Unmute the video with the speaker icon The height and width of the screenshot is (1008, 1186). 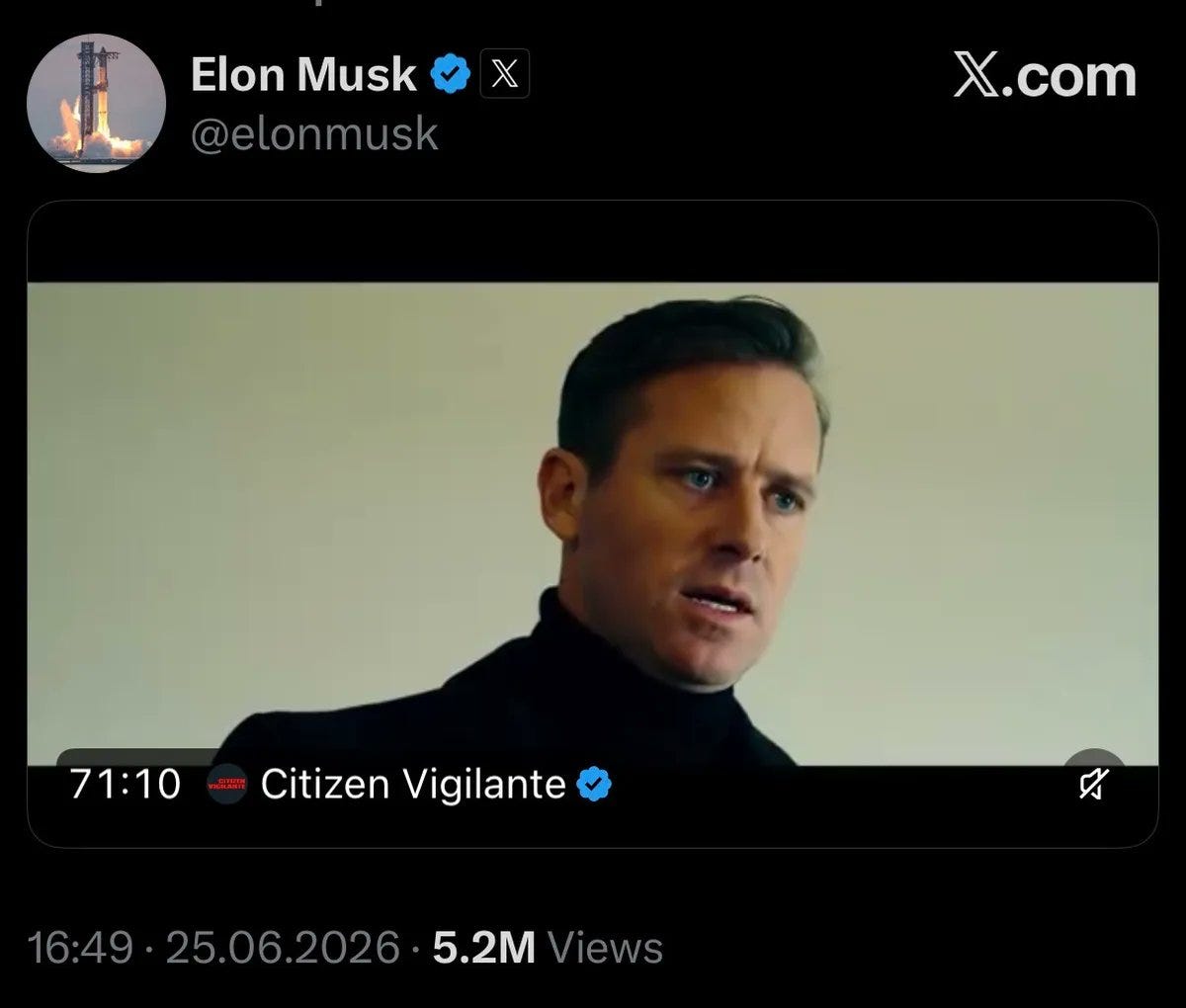click(x=1093, y=785)
